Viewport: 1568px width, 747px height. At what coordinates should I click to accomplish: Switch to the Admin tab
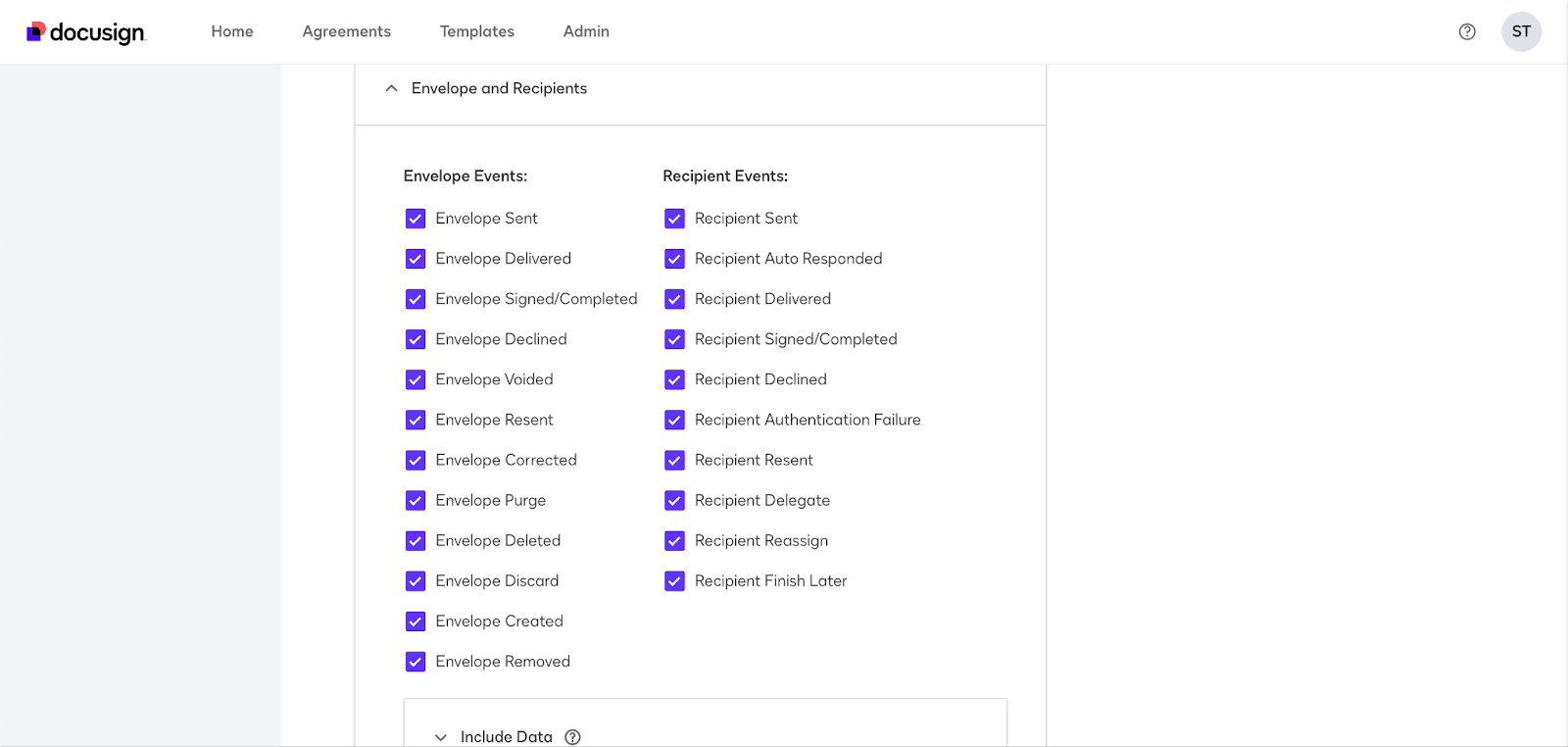pos(586,31)
